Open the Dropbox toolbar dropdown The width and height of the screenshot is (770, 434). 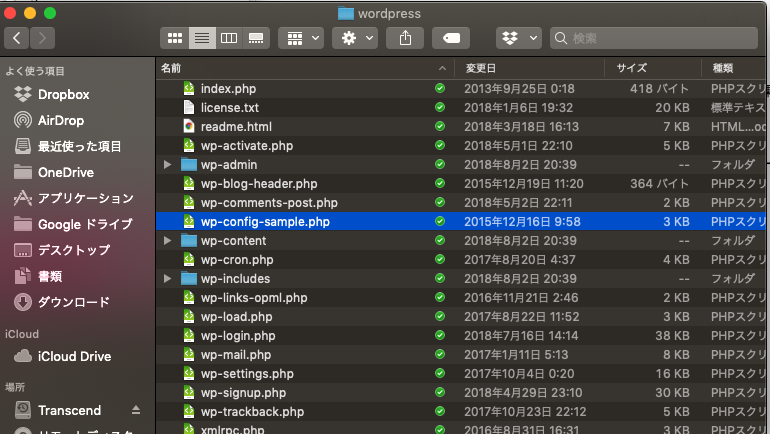519,38
